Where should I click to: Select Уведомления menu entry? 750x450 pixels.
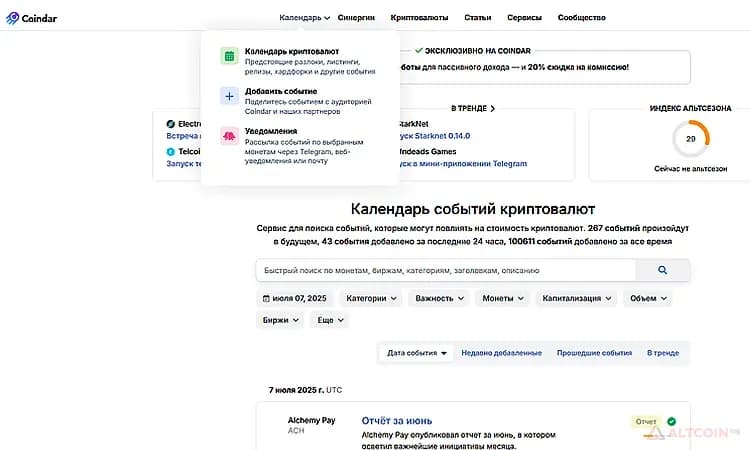[x=300, y=145]
